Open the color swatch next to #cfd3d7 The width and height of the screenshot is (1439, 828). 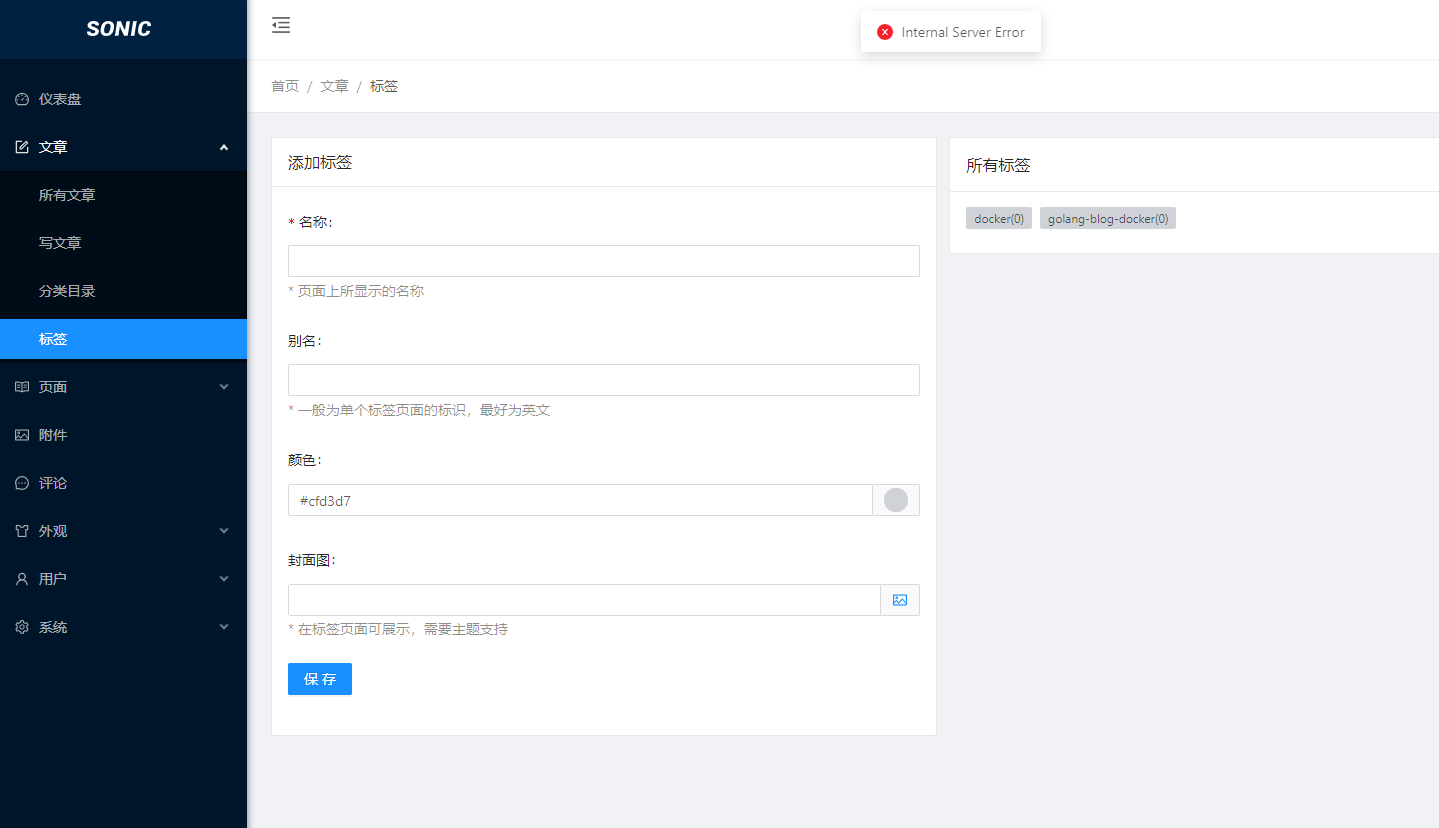pyautogui.click(x=895, y=499)
